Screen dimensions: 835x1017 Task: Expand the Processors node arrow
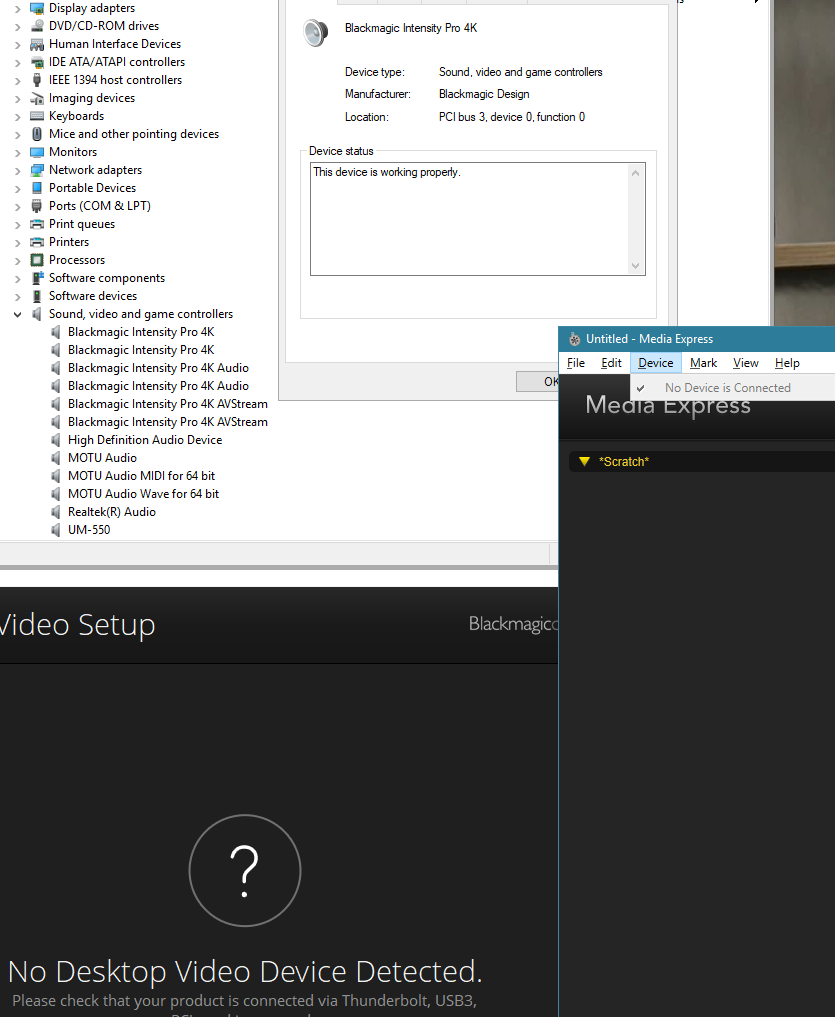[18, 261]
